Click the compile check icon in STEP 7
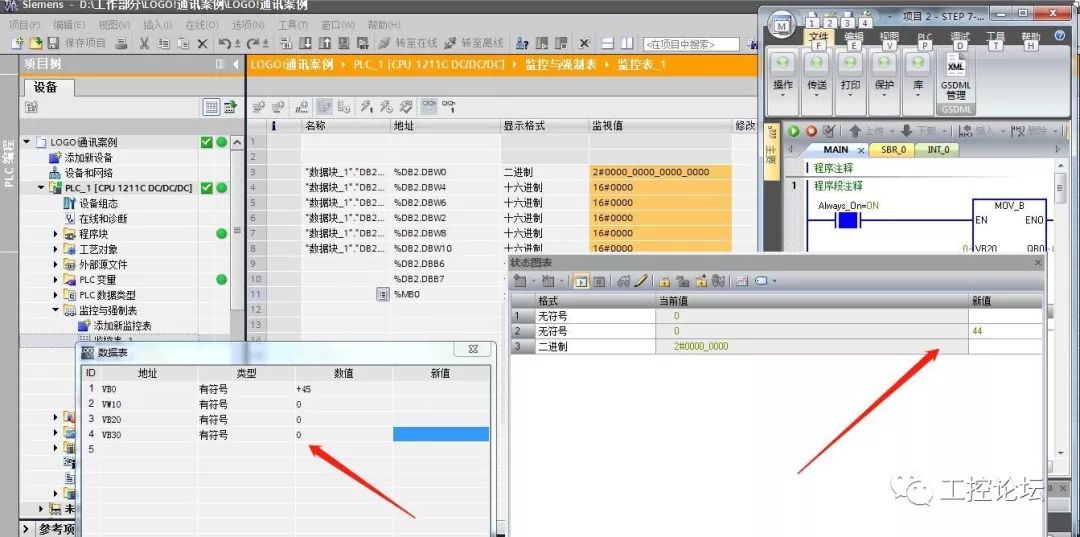The width and height of the screenshot is (1080, 537). point(829,131)
